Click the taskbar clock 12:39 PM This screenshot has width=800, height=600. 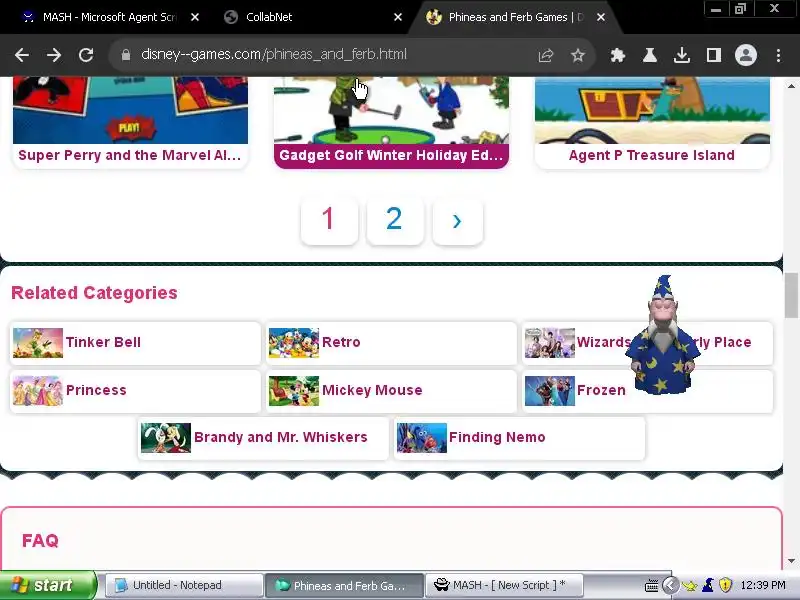[x=763, y=585]
